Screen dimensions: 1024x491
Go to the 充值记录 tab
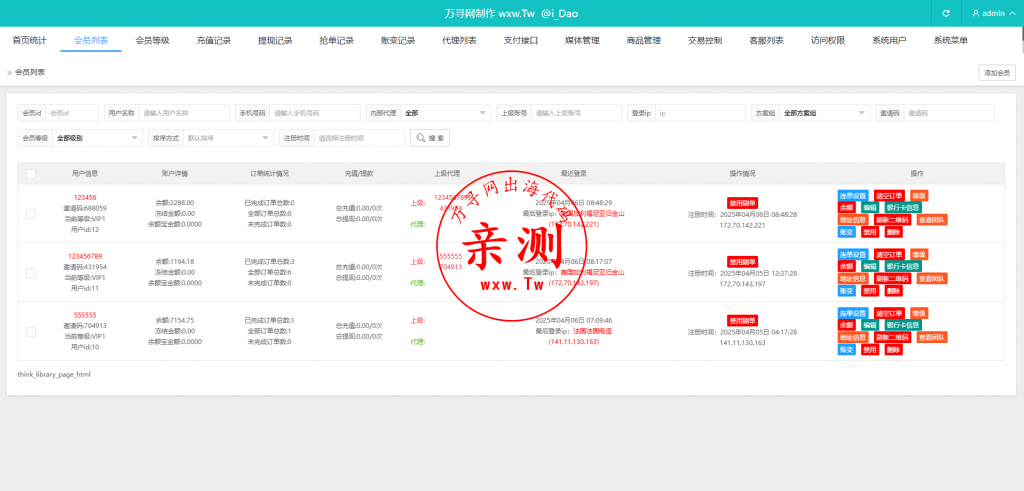[214, 40]
